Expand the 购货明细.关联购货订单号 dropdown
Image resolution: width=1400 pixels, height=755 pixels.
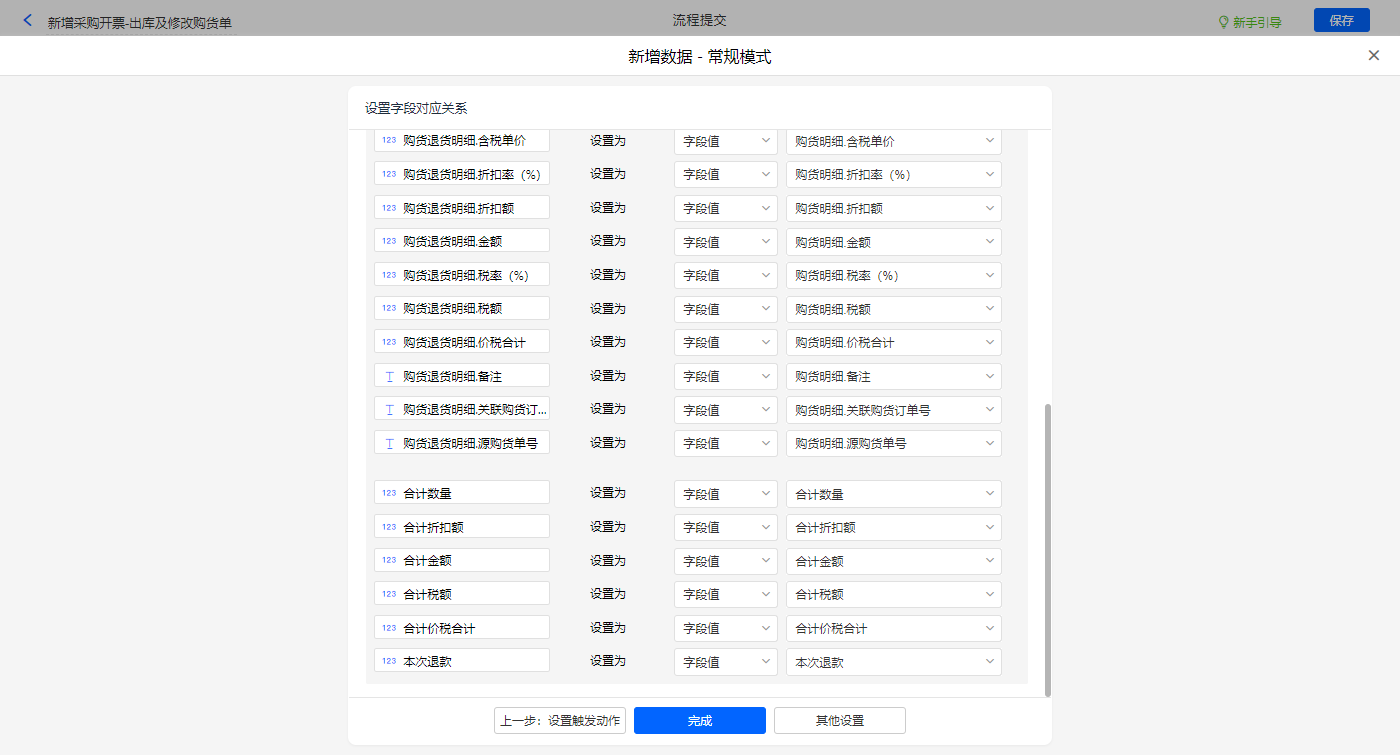point(893,410)
